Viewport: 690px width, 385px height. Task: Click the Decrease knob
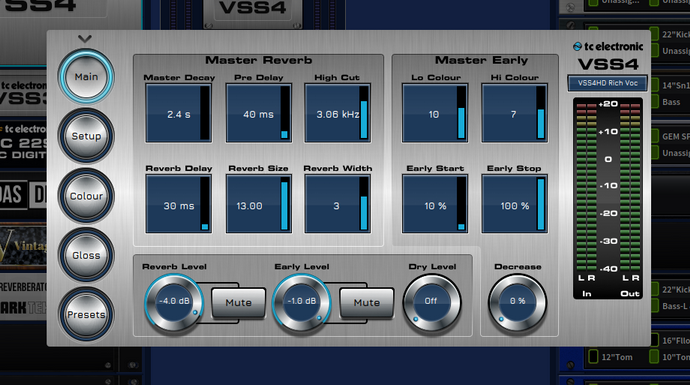pos(517,302)
